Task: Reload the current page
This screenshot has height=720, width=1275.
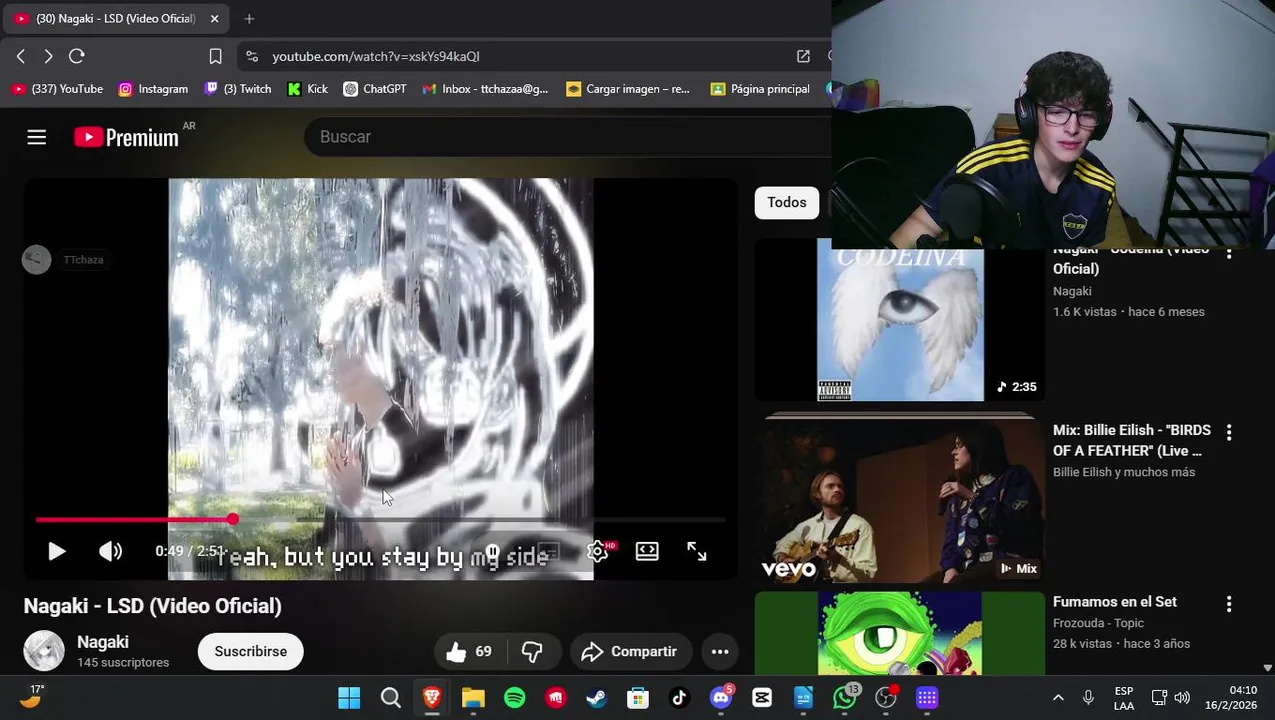Action: coord(77,56)
